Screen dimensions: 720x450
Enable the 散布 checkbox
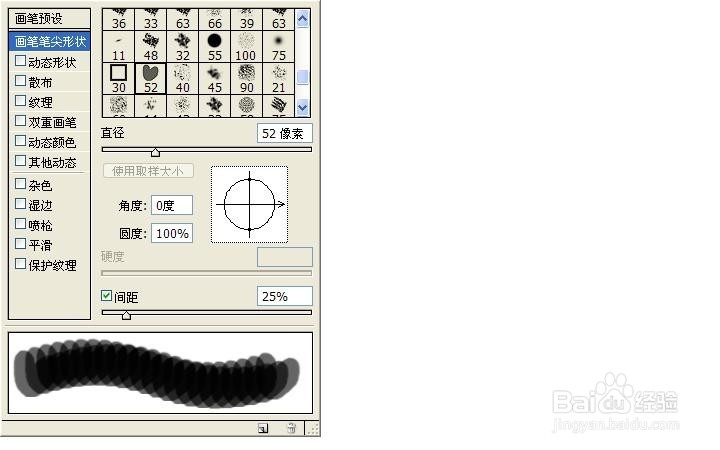[20, 81]
